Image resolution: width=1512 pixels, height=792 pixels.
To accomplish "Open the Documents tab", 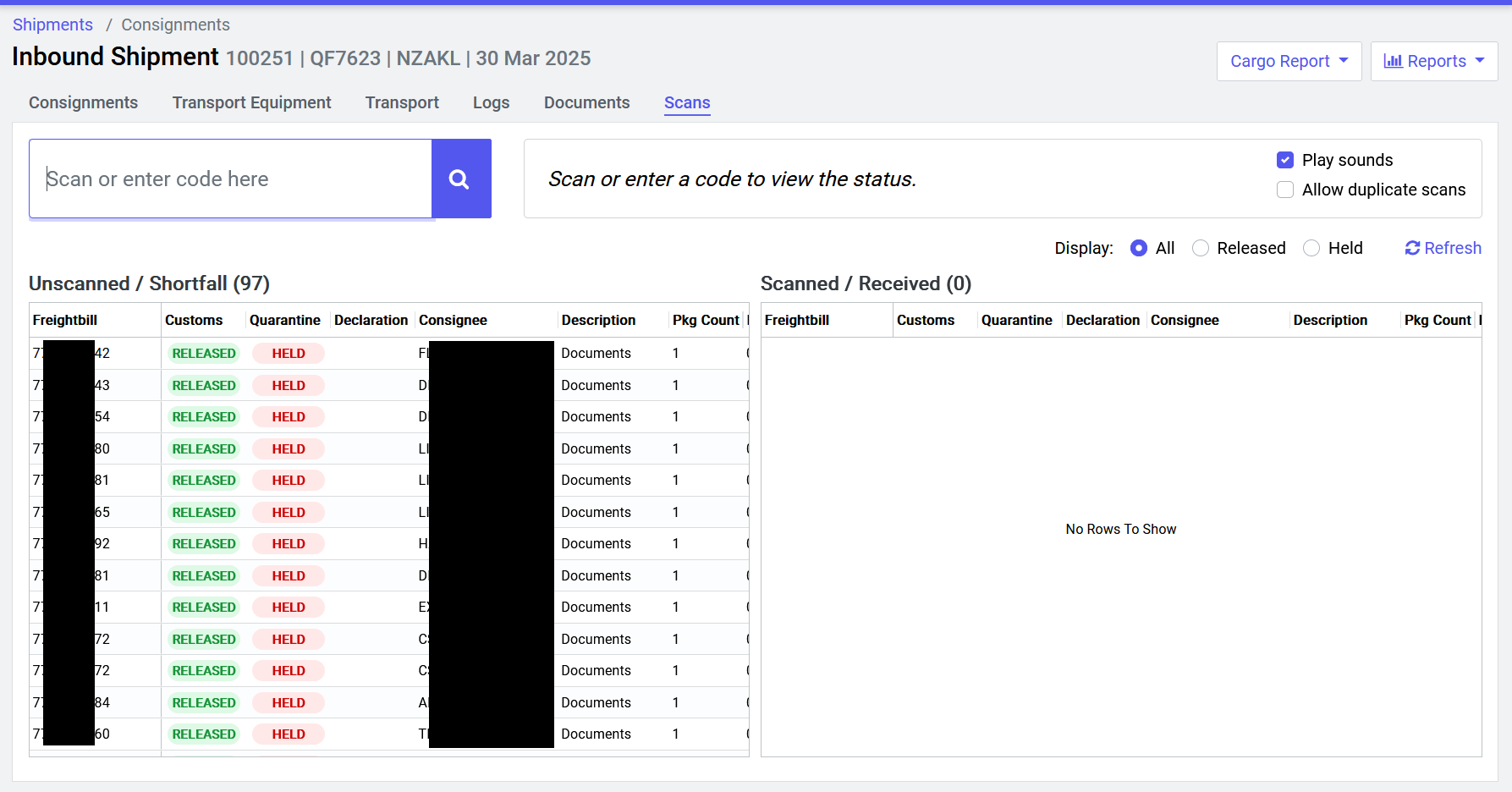I will [x=586, y=102].
